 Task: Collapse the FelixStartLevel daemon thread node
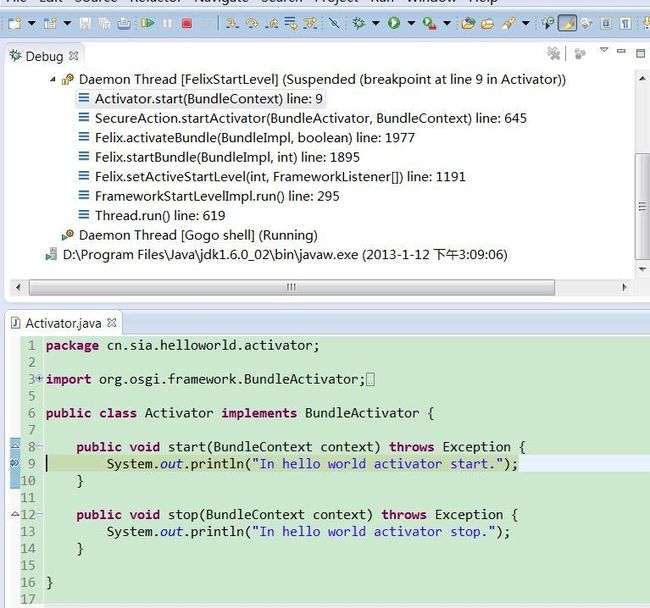coord(52,79)
